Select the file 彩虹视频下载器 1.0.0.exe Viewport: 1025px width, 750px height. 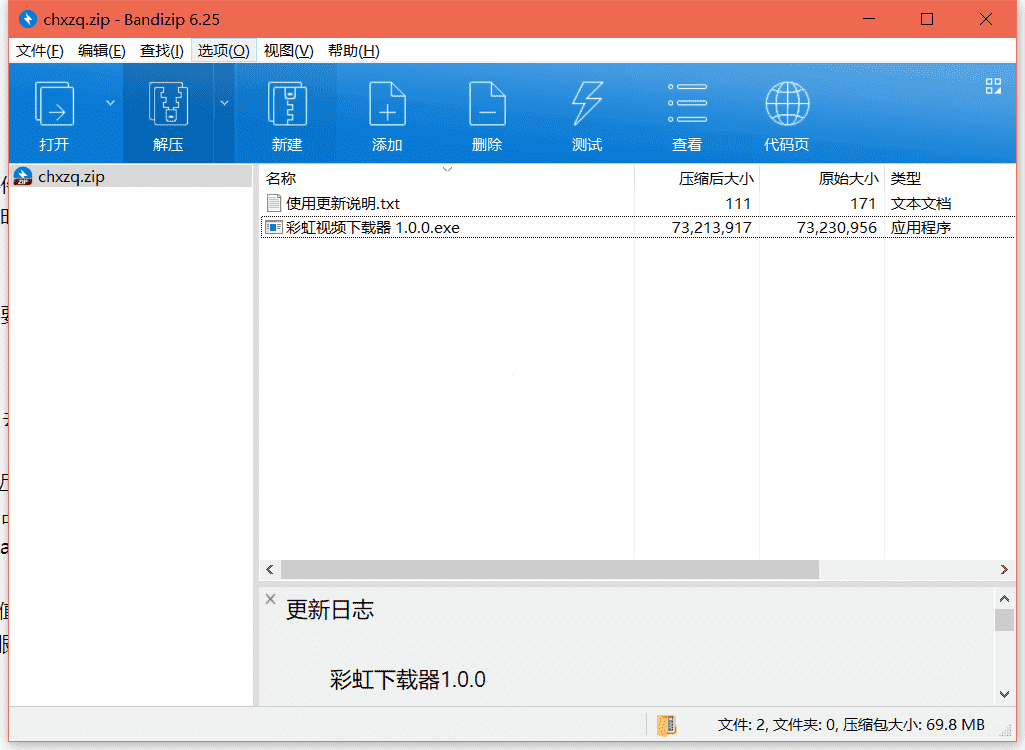pyautogui.click(x=373, y=228)
